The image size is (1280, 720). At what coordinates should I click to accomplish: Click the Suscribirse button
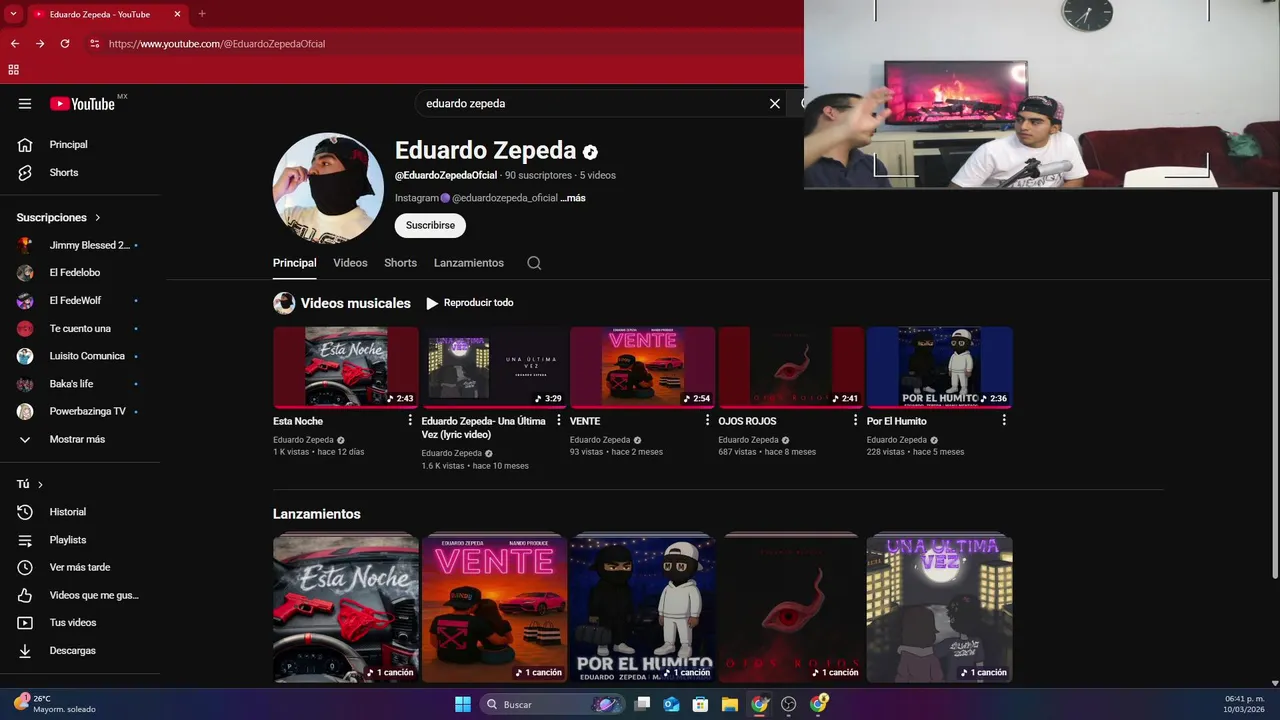point(430,226)
